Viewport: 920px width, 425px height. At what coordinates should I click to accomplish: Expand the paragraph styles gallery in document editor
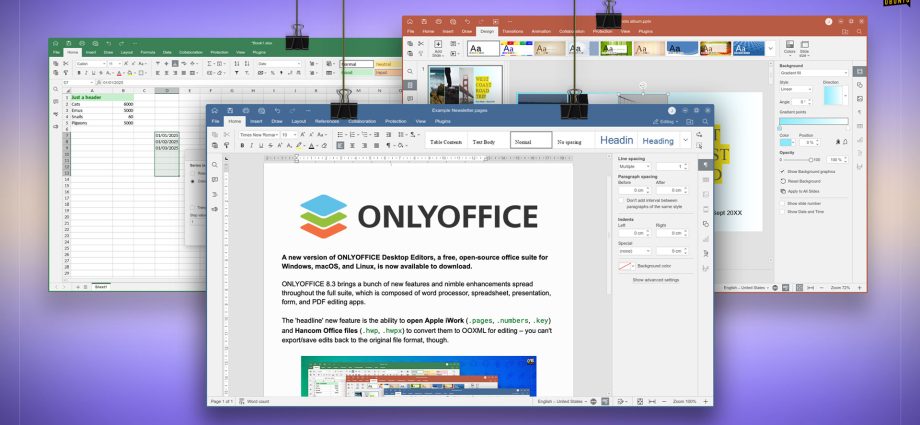(685, 140)
